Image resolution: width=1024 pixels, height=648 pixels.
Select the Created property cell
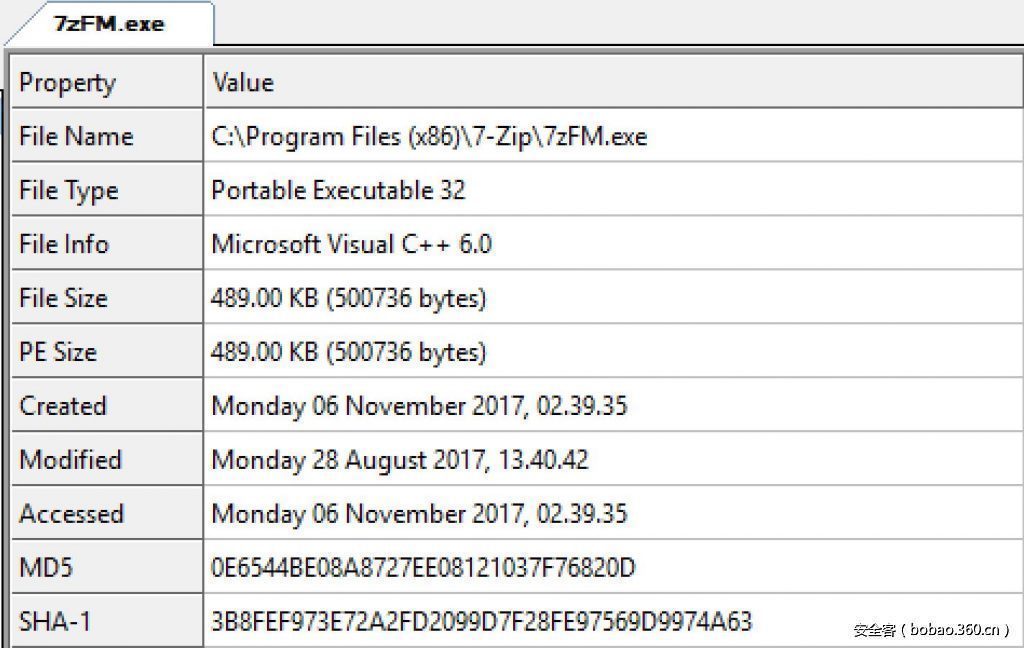(62, 407)
